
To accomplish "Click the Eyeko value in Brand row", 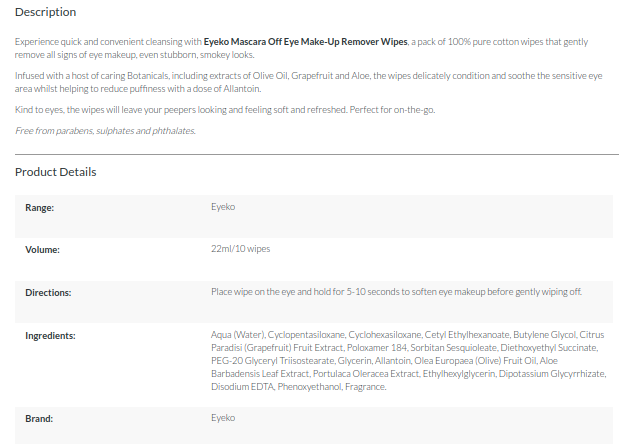I will 223,417.
